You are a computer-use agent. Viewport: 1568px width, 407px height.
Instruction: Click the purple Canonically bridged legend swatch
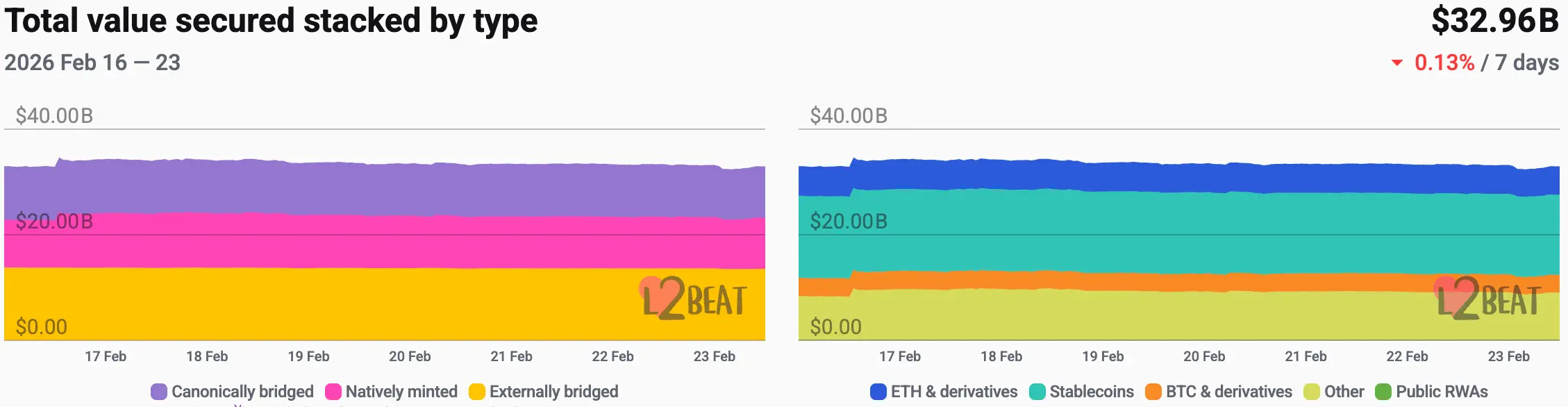(x=159, y=392)
